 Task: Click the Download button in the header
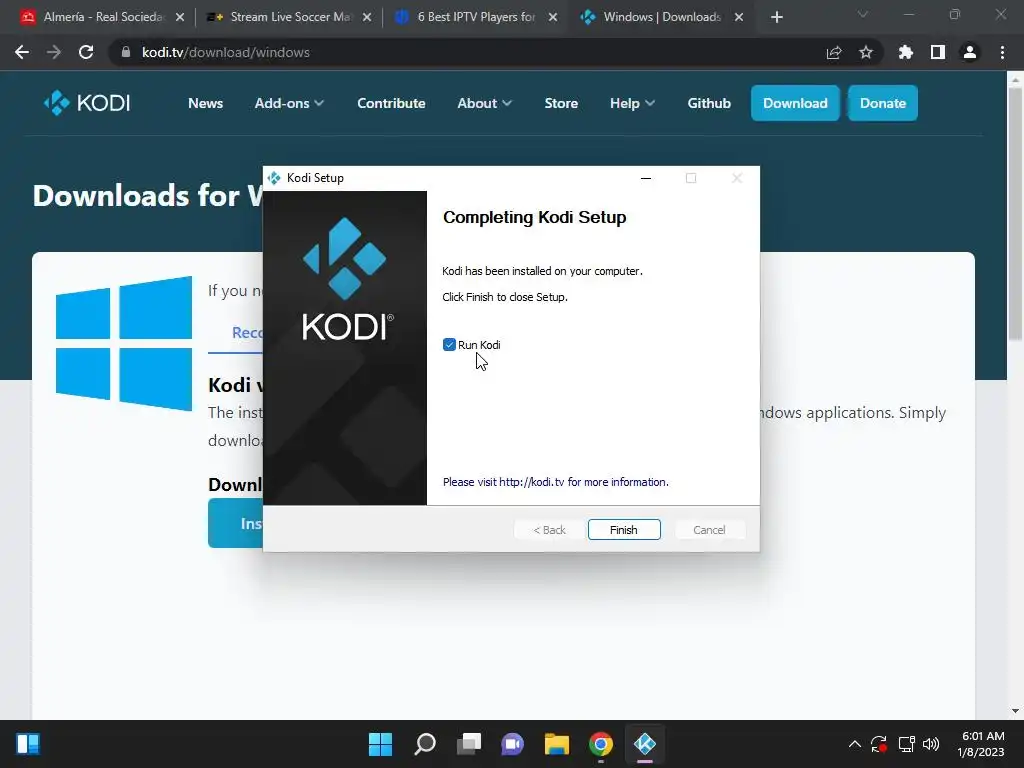tap(795, 103)
